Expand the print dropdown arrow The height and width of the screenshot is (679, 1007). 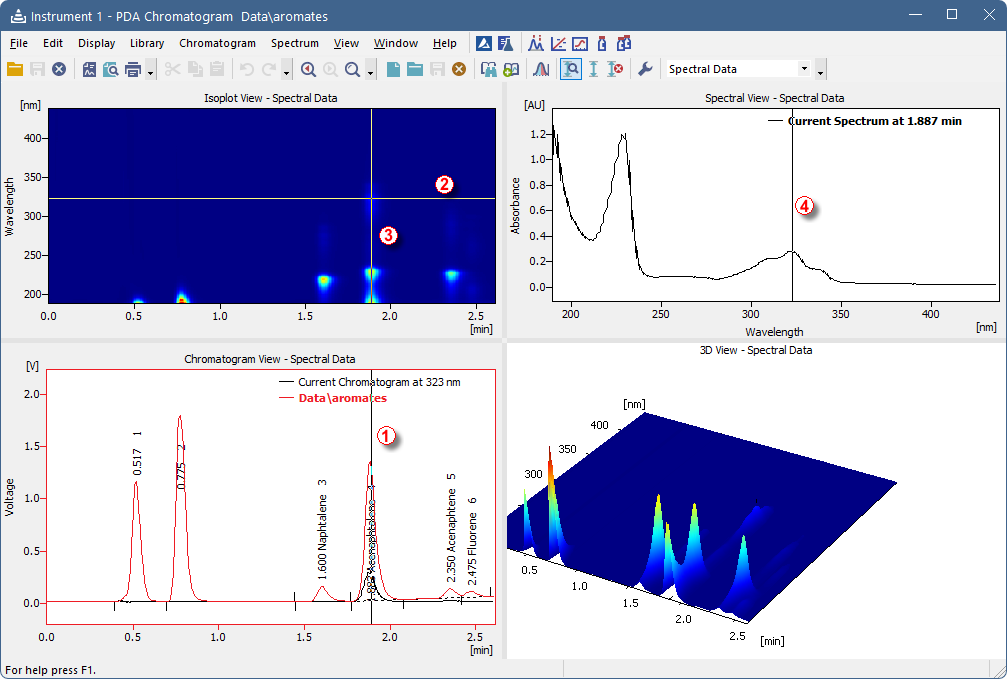pos(150,70)
